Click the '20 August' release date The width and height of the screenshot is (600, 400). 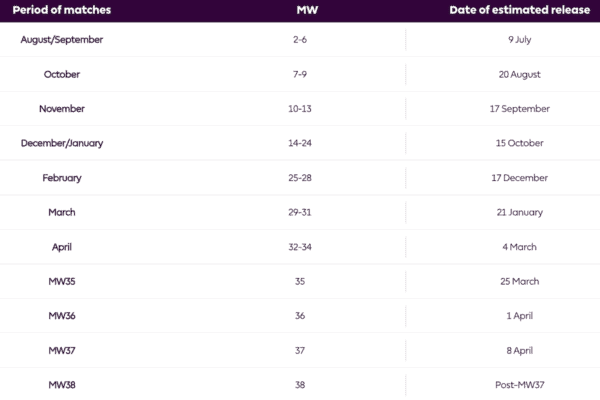point(520,74)
